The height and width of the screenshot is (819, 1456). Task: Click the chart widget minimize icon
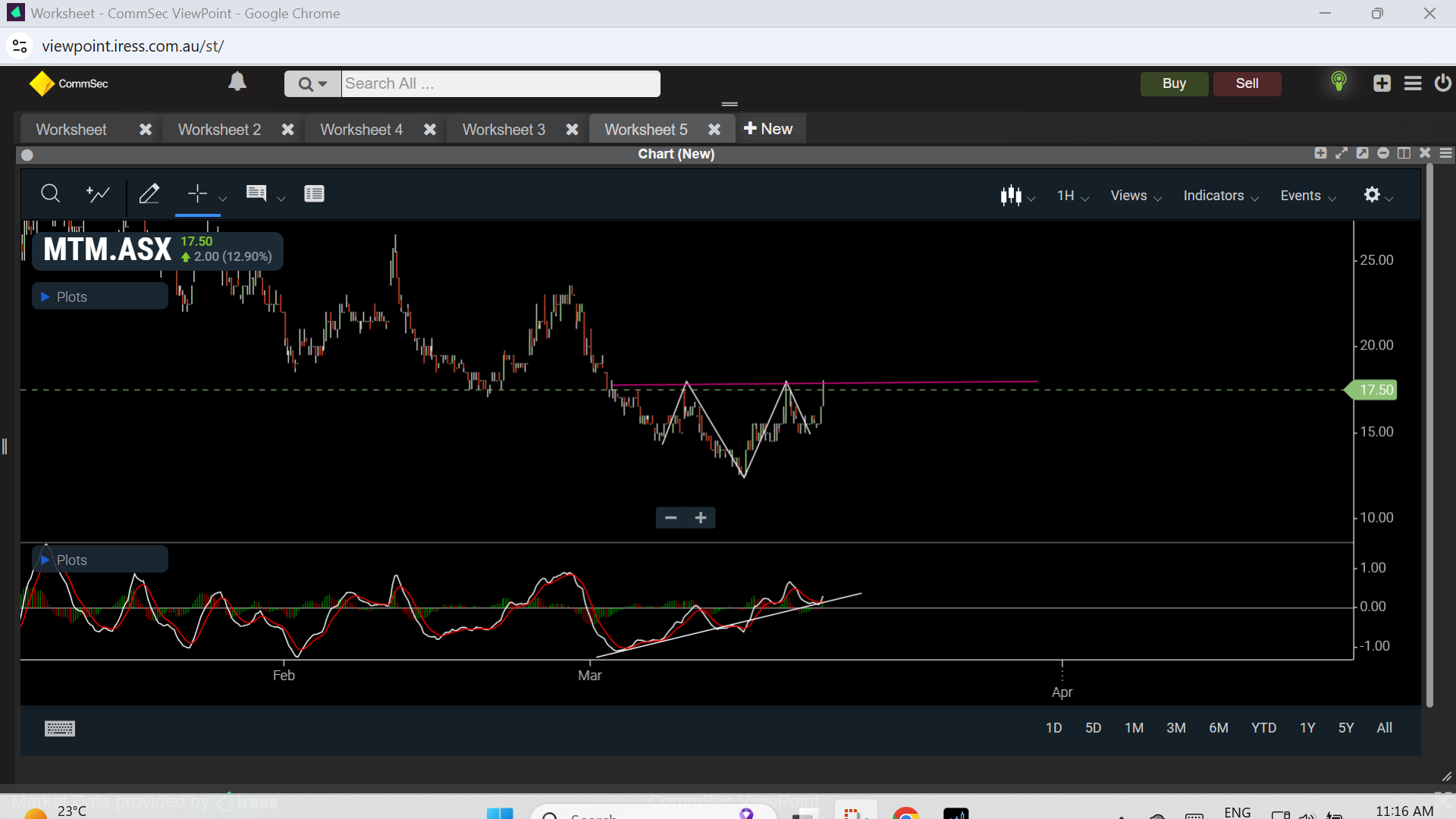click(1383, 154)
